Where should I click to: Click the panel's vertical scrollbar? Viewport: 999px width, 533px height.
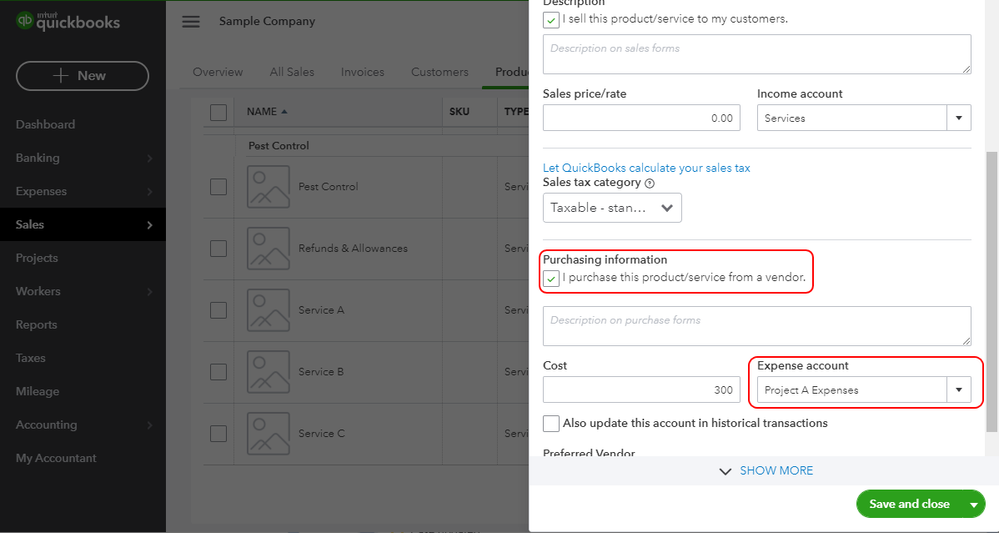click(x=991, y=292)
